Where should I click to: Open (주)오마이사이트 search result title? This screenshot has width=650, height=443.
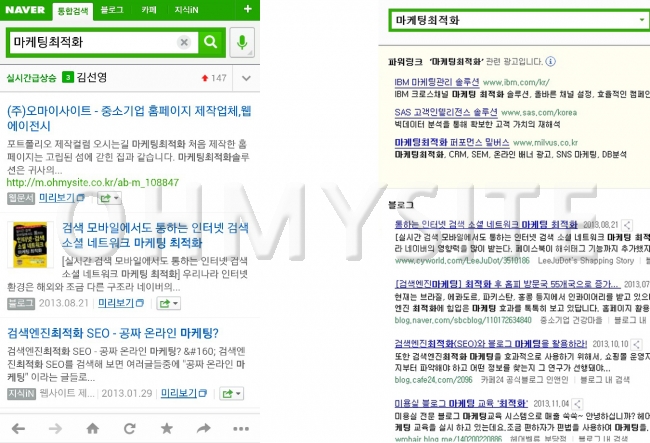(129, 118)
